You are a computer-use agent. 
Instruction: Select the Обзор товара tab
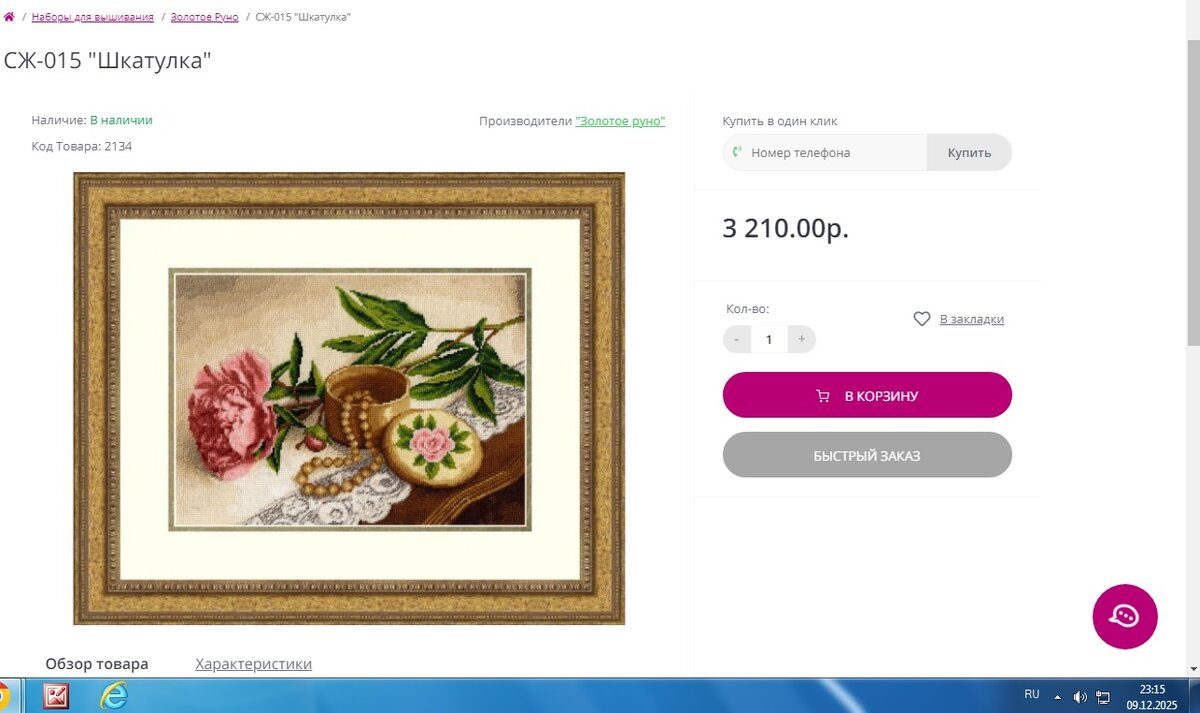tap(97, 664)
